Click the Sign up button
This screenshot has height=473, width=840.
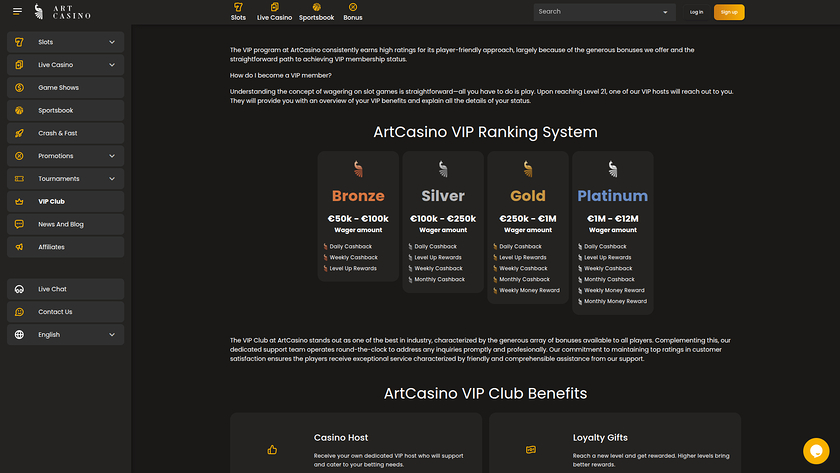point(729,12)
